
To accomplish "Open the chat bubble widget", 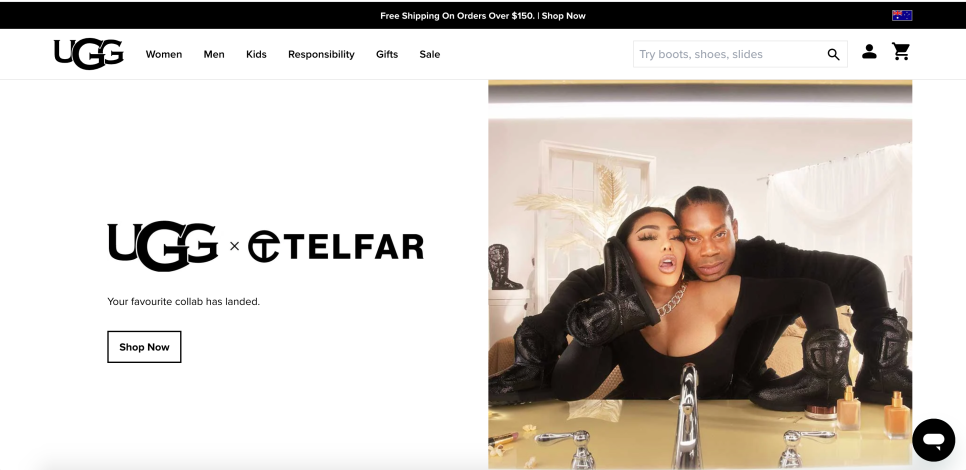I will [x=933, y=440].
